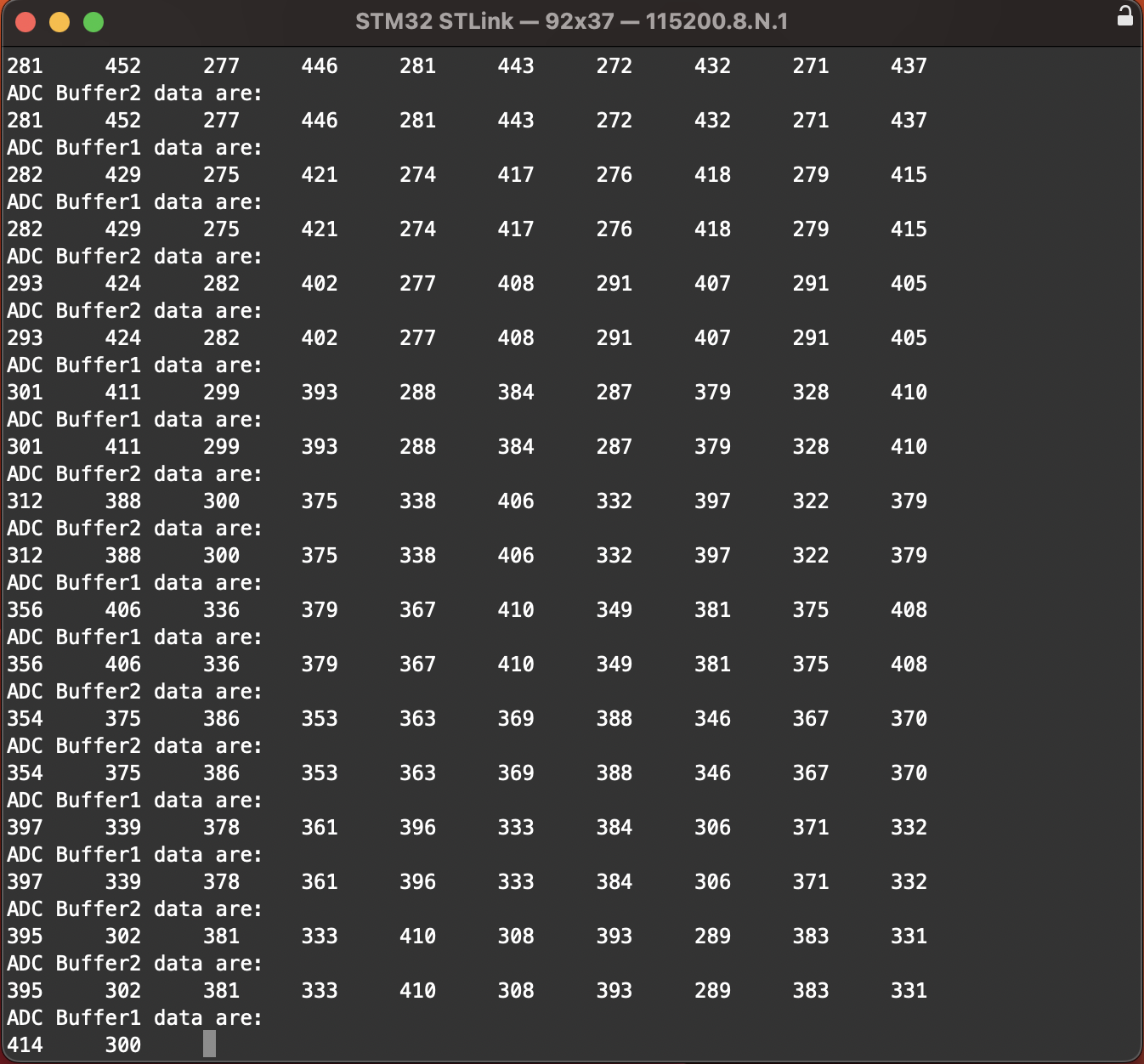
Task: Click the ADC Buffer2 label above value 312
Action: (x=136, y=474)
